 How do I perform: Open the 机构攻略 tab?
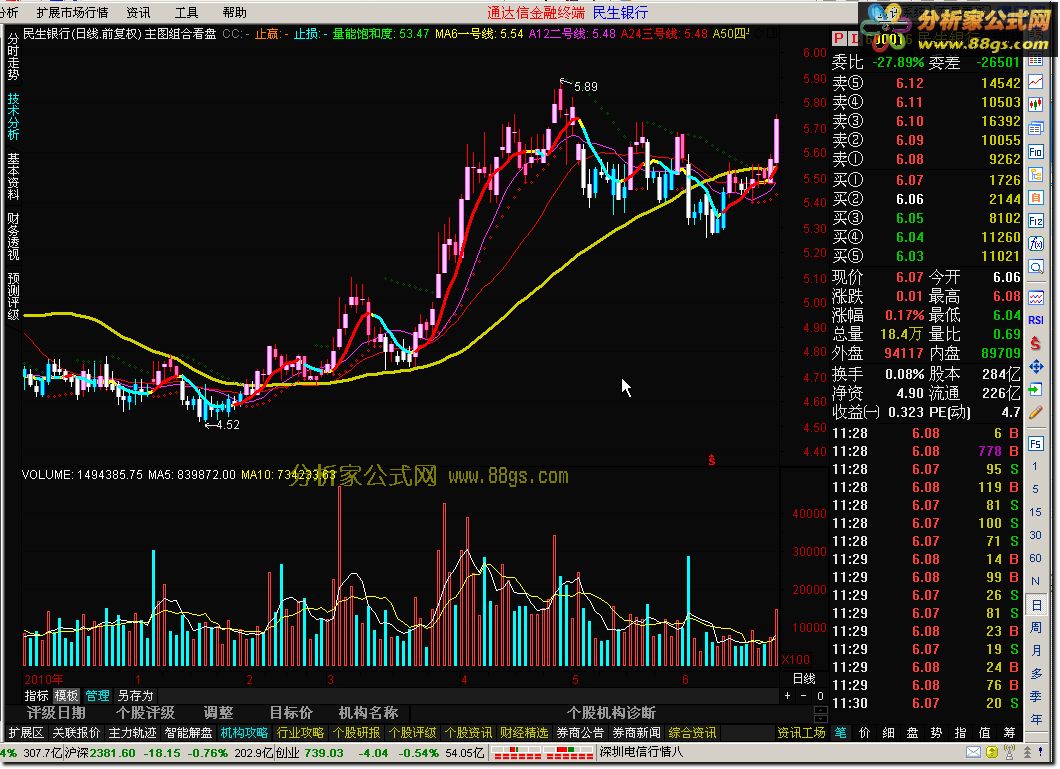coord(244,733)
